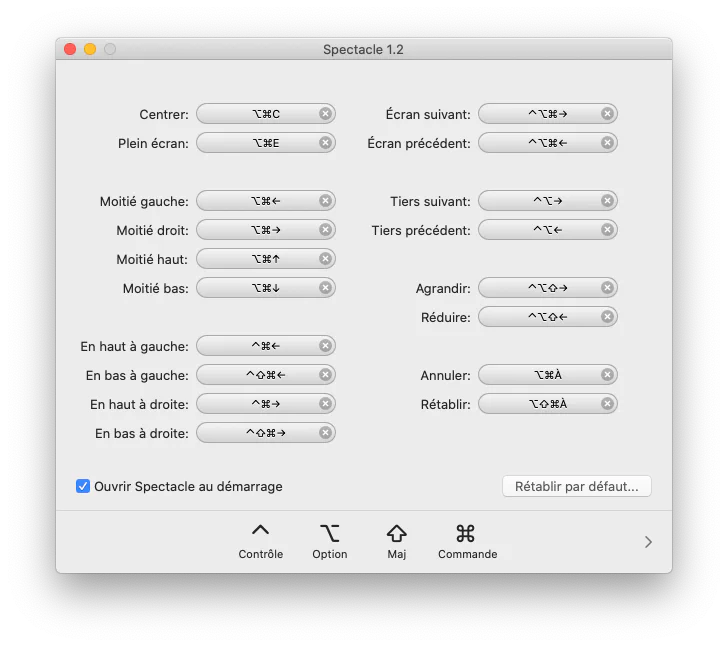
Task: Expand footer using right chevron arrow
Action: click(x=648, y=542)
